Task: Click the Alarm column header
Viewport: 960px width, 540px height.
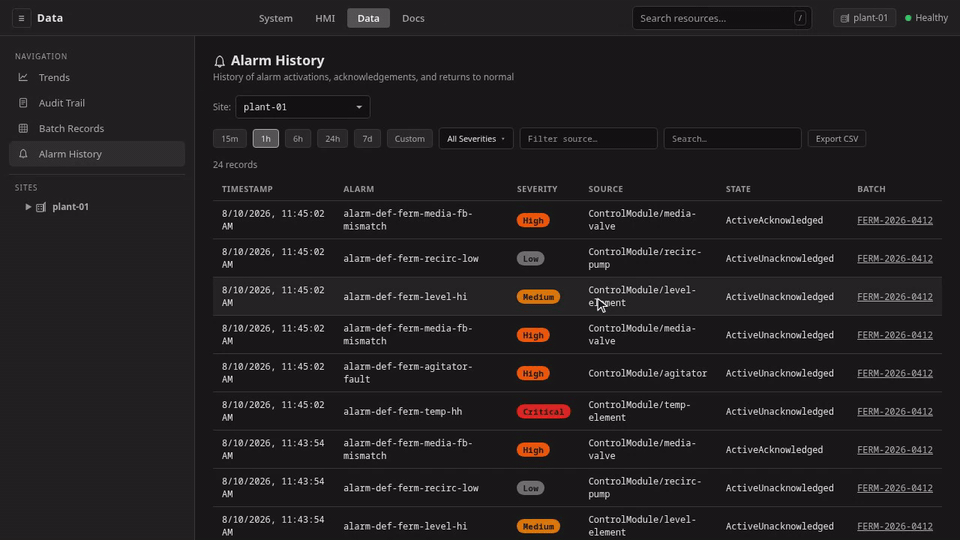Action: (x=359, y=189)
